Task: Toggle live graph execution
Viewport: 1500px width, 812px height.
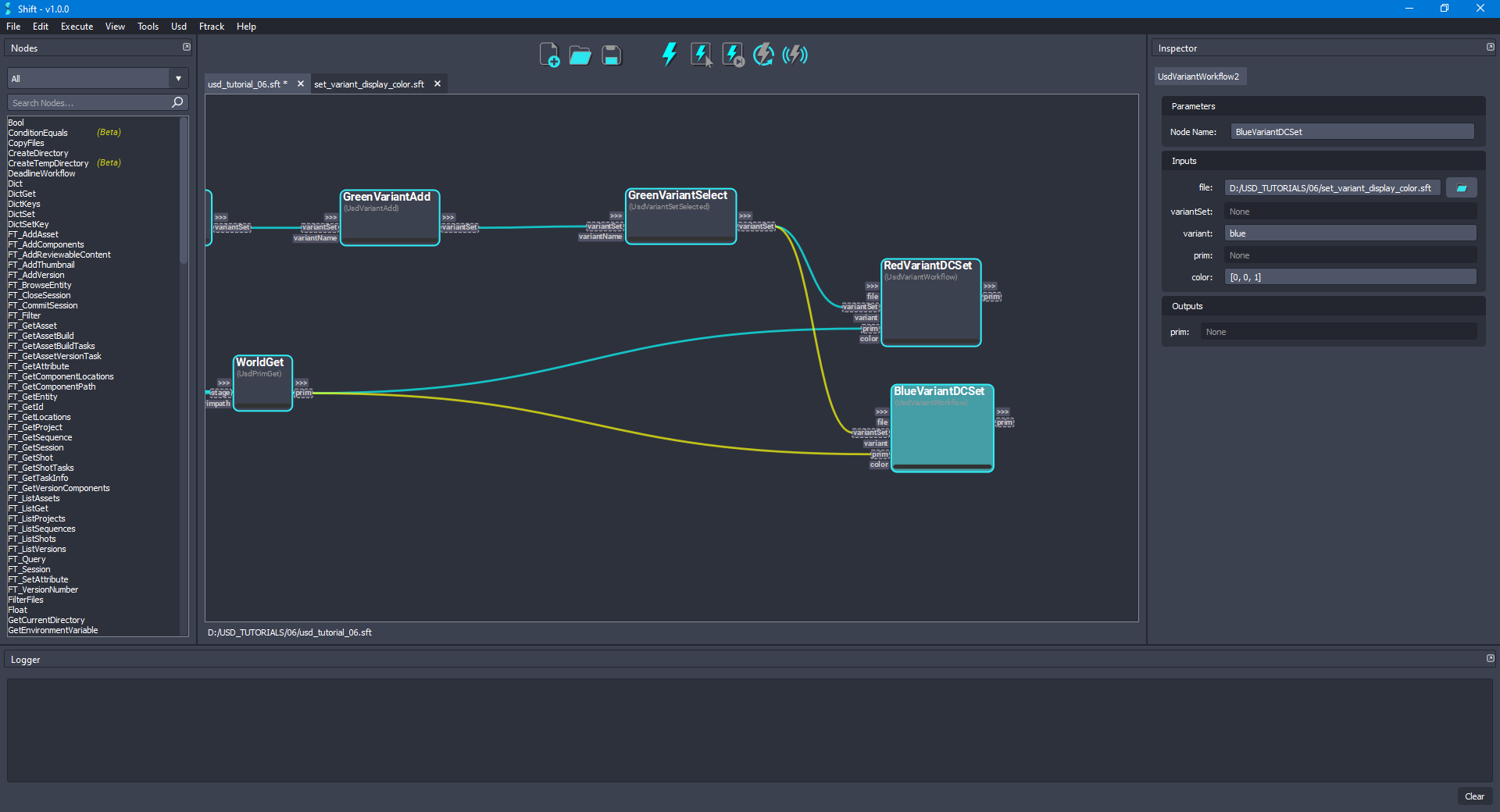Action: (795, 55)
